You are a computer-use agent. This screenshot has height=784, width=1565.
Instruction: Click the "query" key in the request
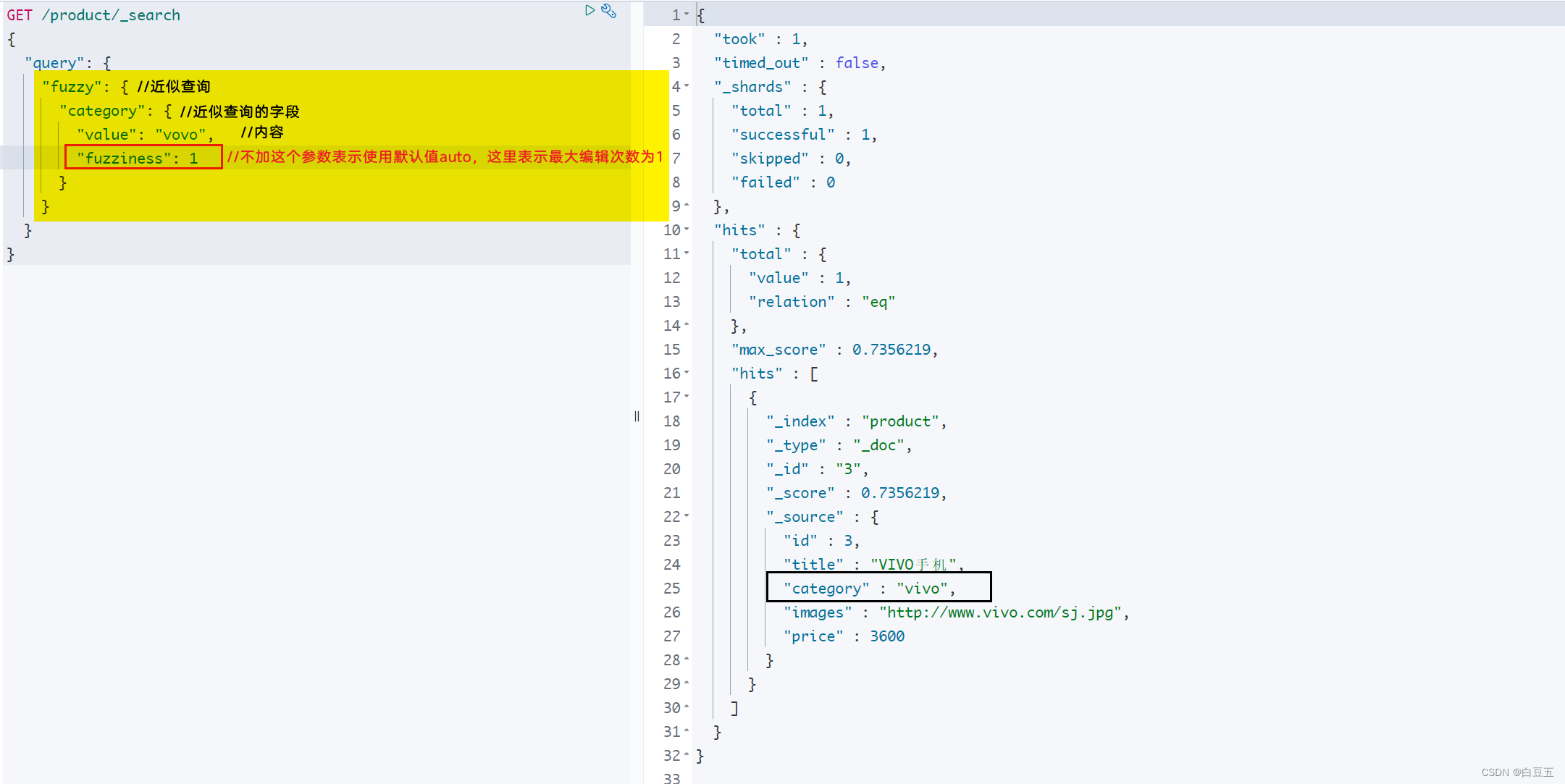pyautogui.click(x=54, y=63)
